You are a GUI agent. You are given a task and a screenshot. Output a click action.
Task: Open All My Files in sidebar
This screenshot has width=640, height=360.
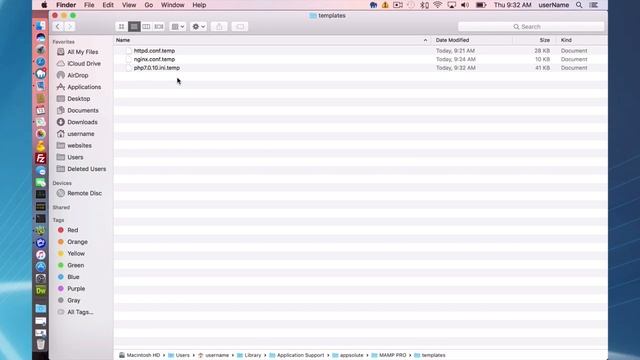pos(82,52)
